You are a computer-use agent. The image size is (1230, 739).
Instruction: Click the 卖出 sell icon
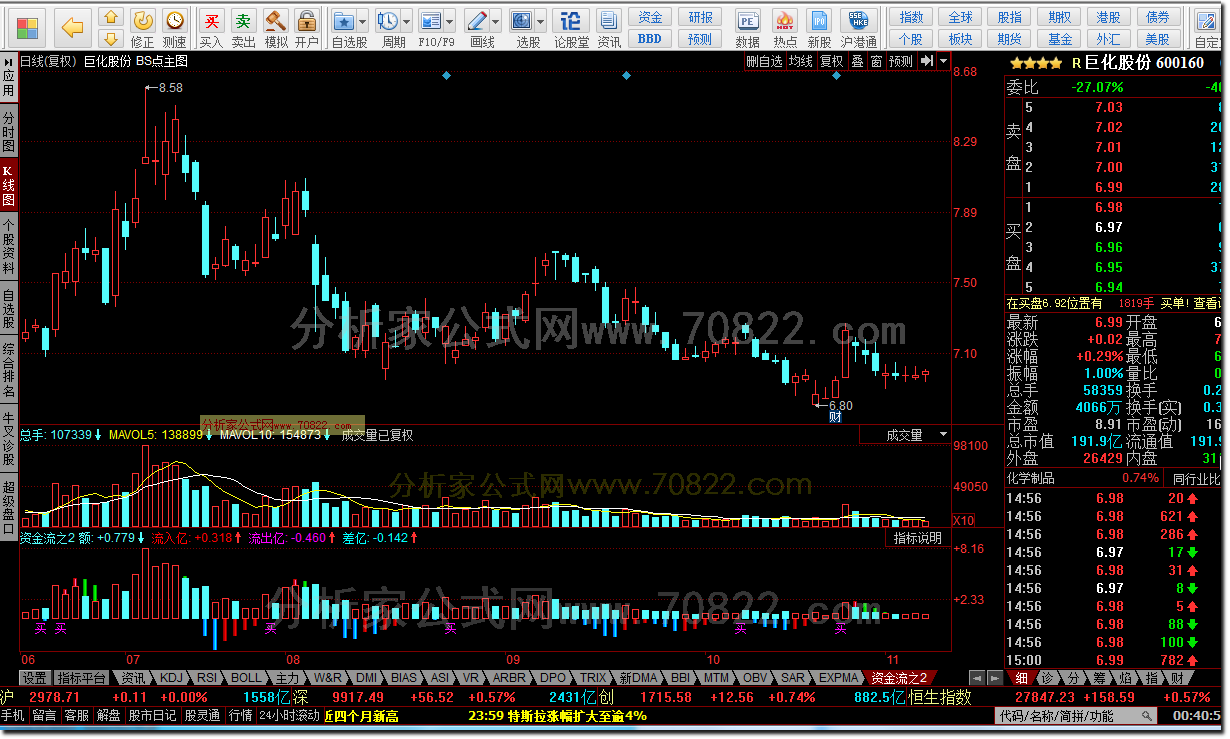pyautogui.click(x=243, y=27)
